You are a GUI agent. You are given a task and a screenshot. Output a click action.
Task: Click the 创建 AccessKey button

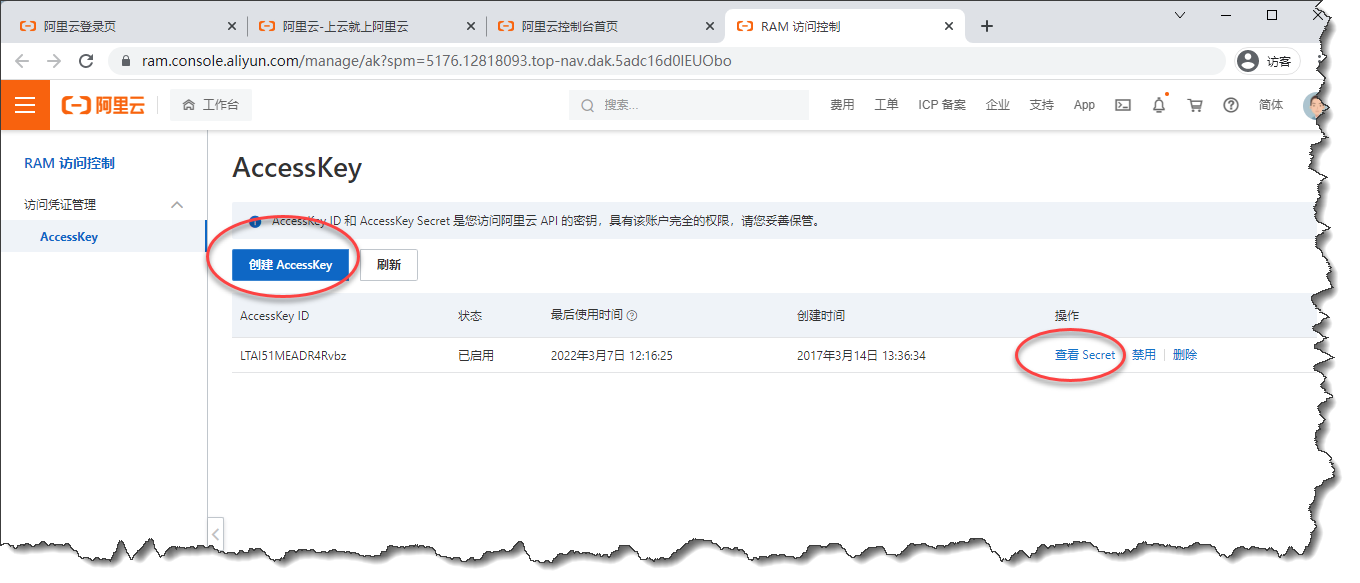coord(290,265)
